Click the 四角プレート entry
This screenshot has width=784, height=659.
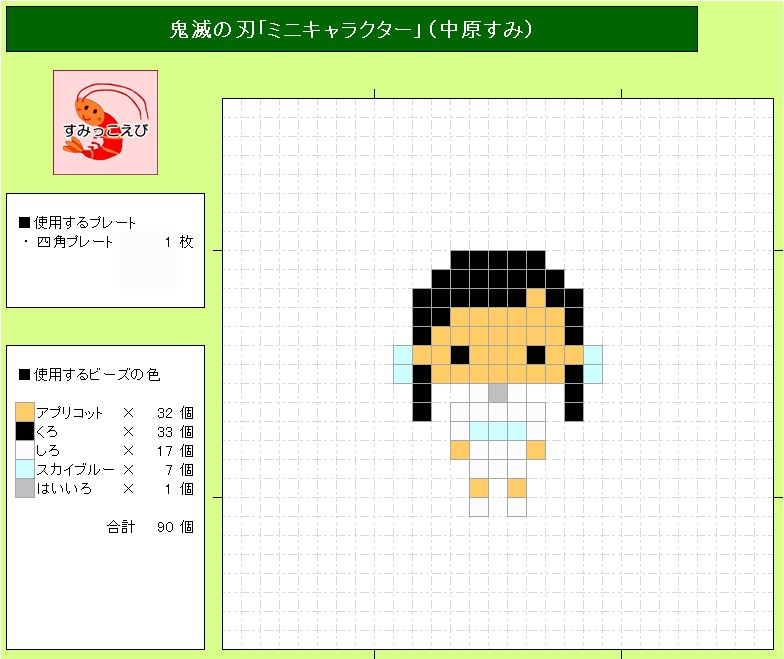(x=75, y=242)
